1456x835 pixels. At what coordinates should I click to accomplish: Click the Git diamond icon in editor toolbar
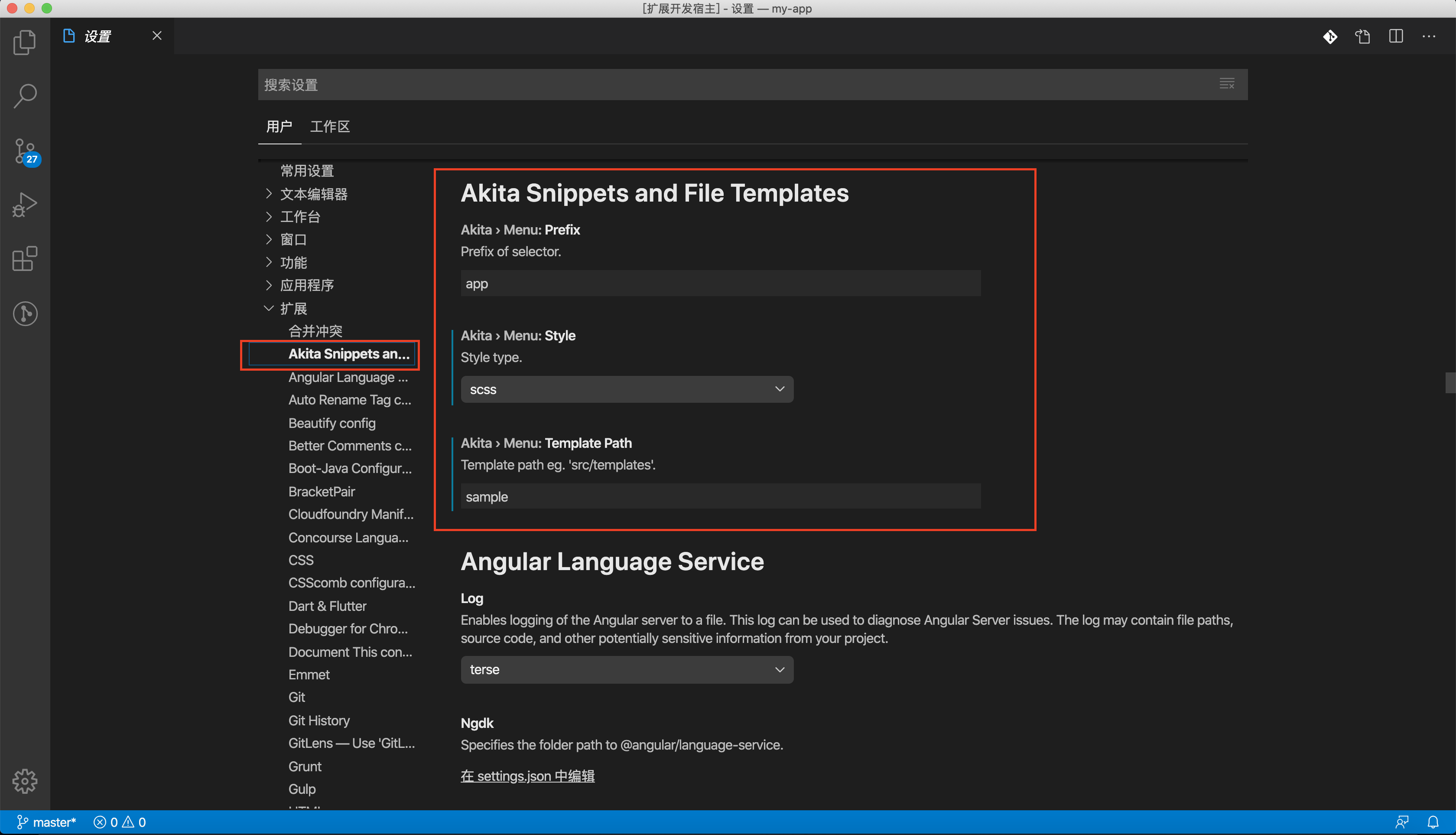[x=1330, y=37]
